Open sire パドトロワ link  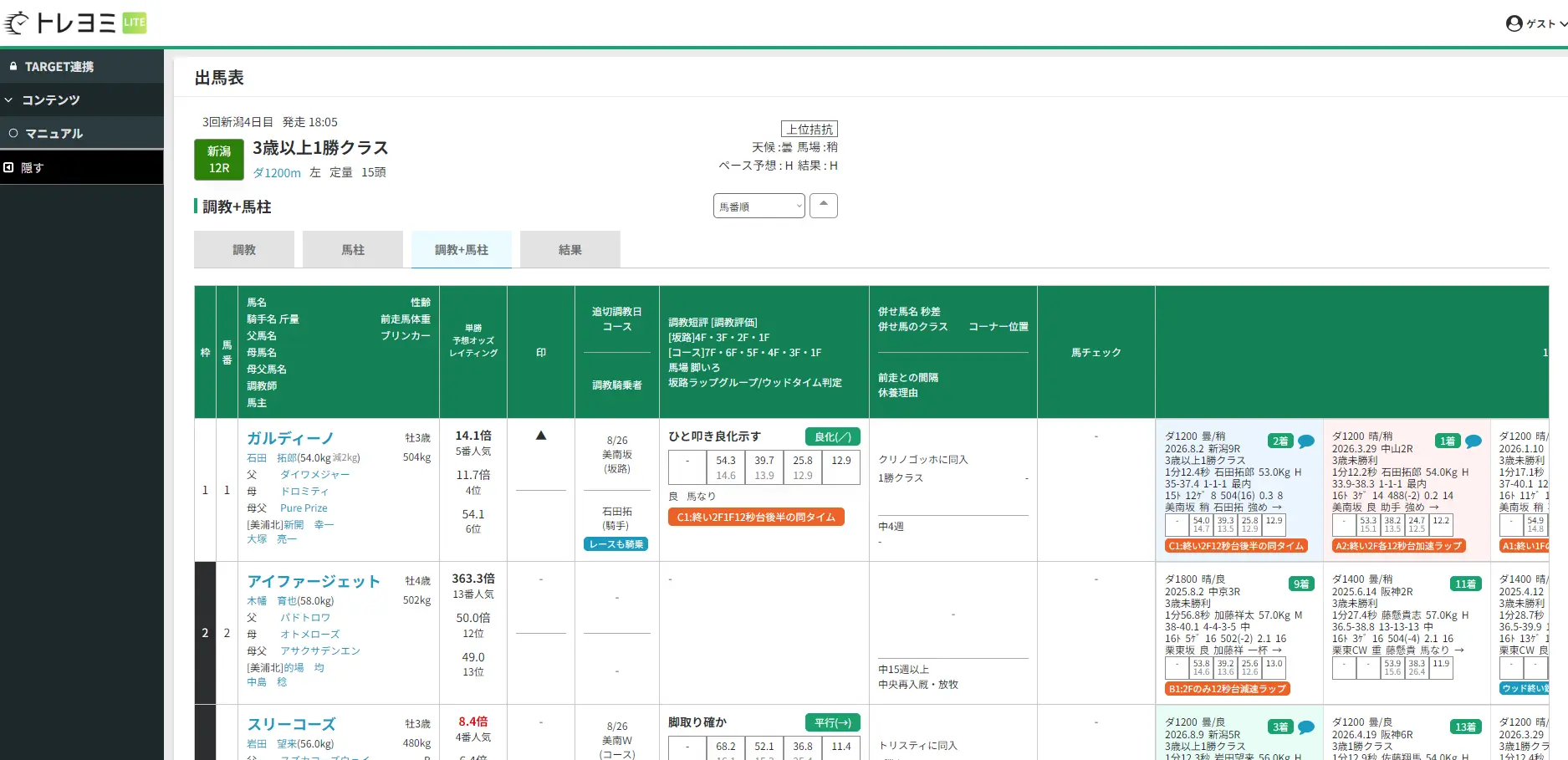click(x=305, y=618)
